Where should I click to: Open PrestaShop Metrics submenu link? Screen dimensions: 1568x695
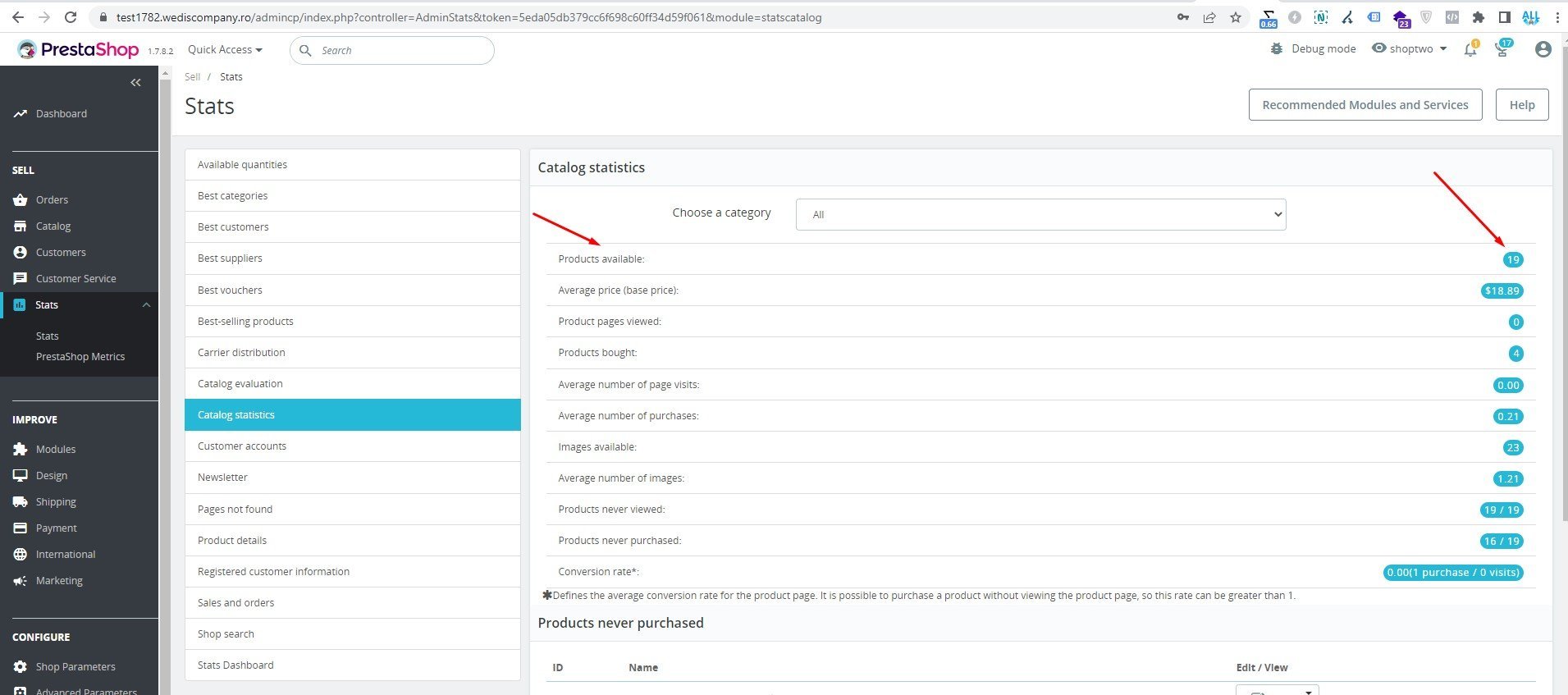tap(80, 357)
